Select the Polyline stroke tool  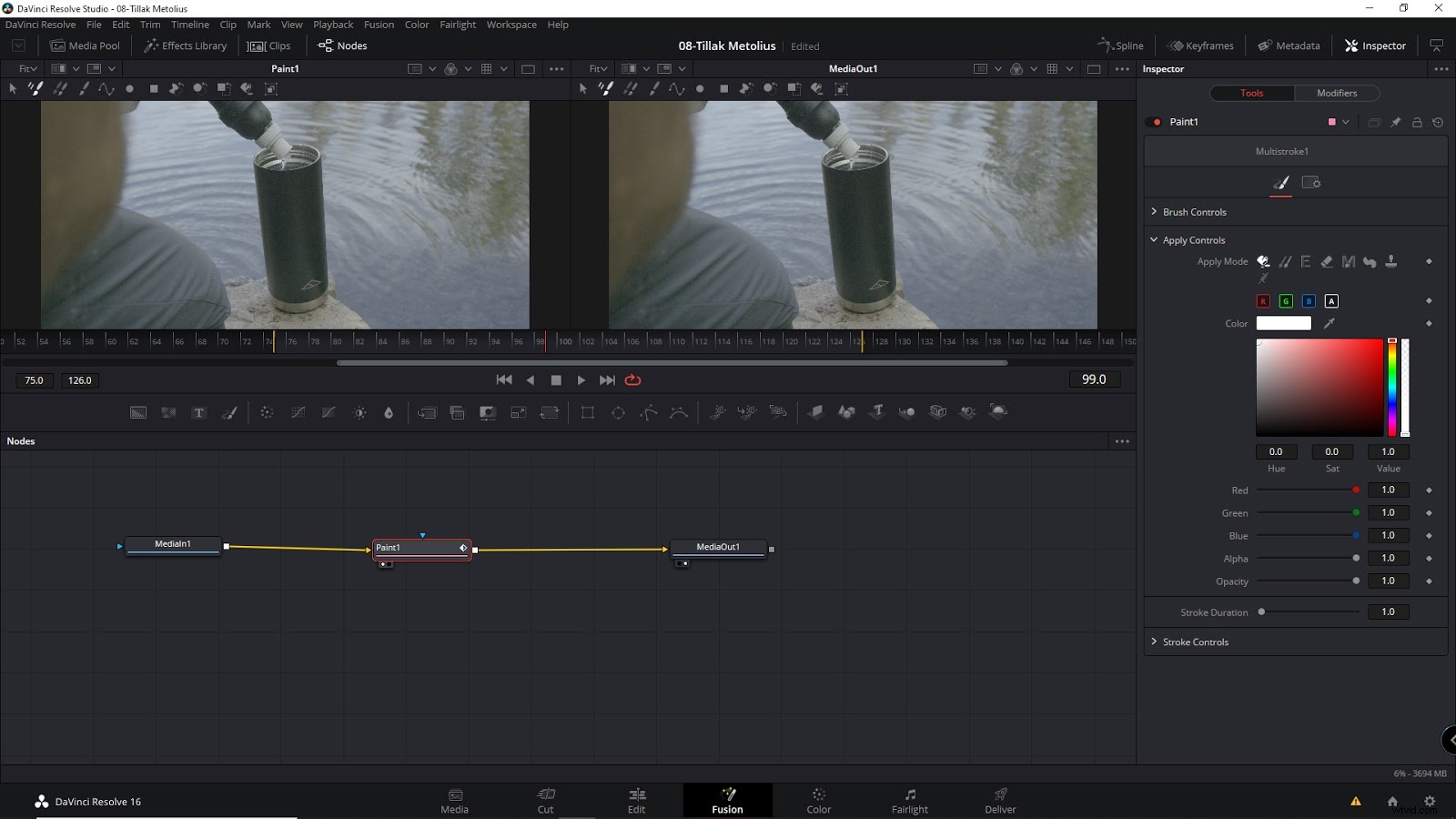[107, 88]
